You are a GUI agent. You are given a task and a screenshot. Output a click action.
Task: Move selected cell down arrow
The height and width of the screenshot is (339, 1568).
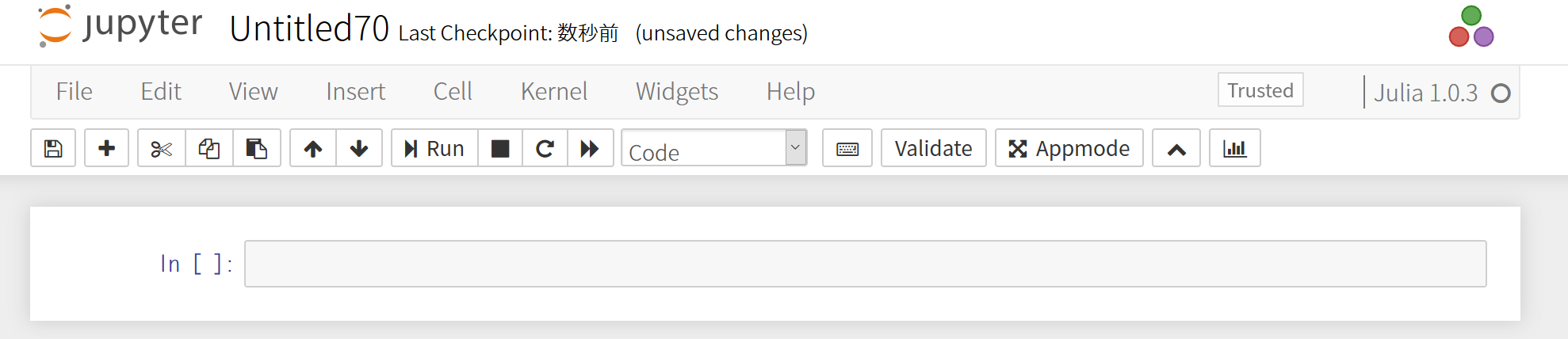point(359,148)
